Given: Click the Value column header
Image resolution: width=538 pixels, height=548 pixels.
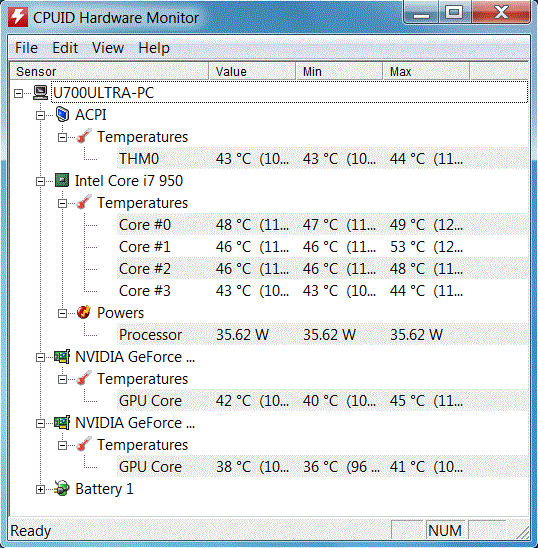Looking at the screenshot, I should (x=252, y=72).
